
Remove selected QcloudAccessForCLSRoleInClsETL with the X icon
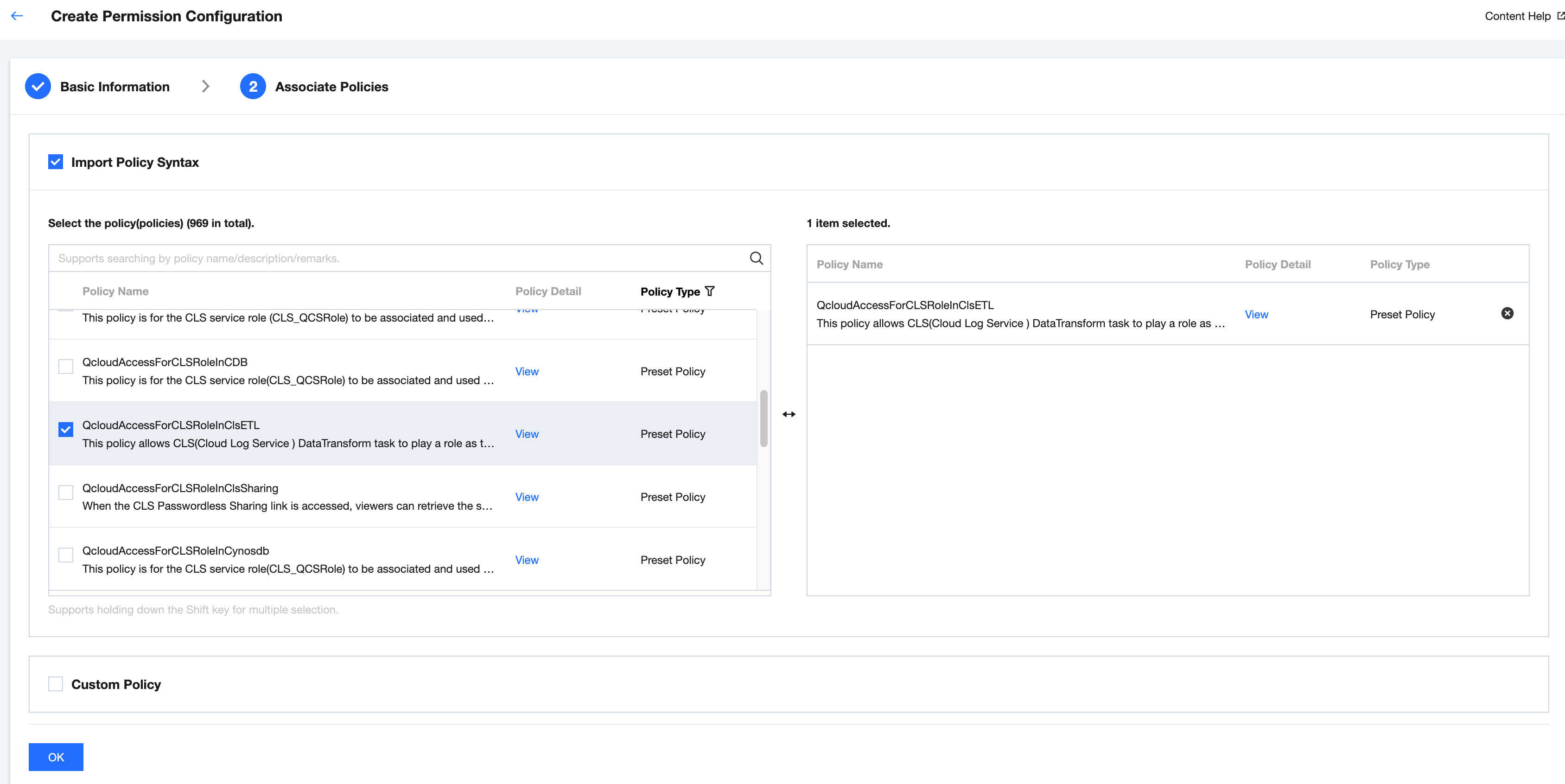coord(1507,313)
